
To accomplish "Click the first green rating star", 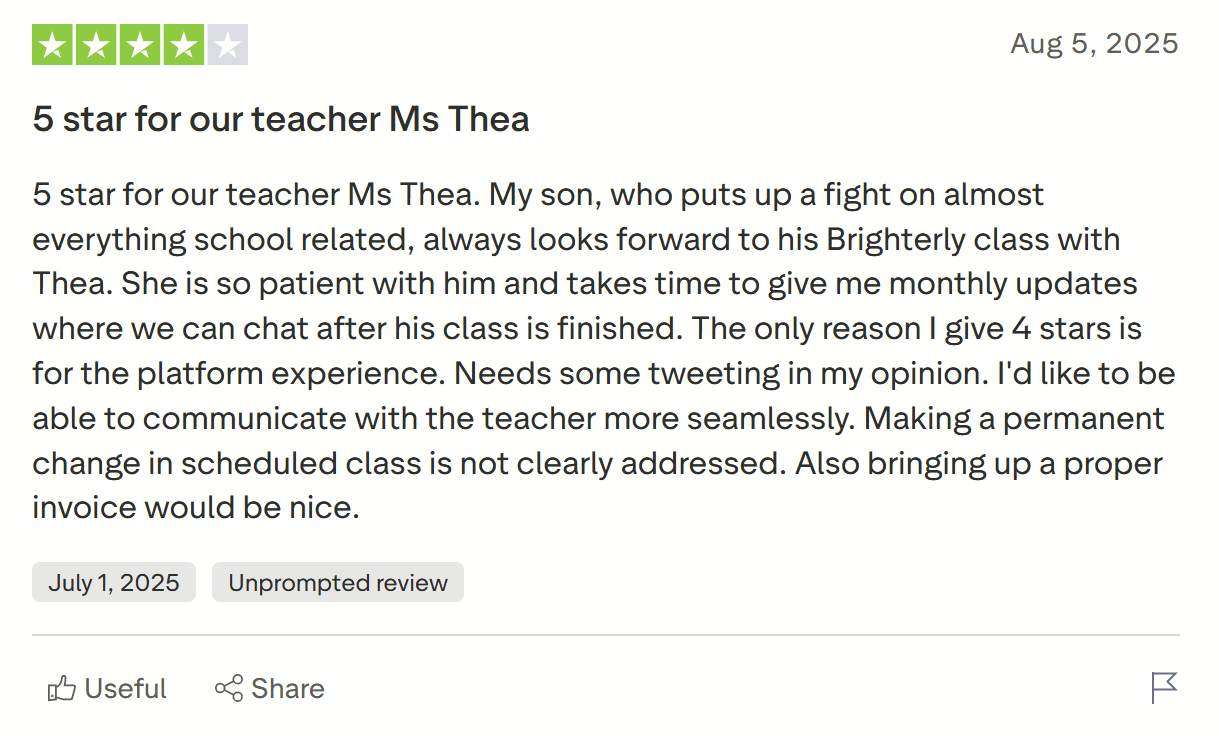I will 51,44.
